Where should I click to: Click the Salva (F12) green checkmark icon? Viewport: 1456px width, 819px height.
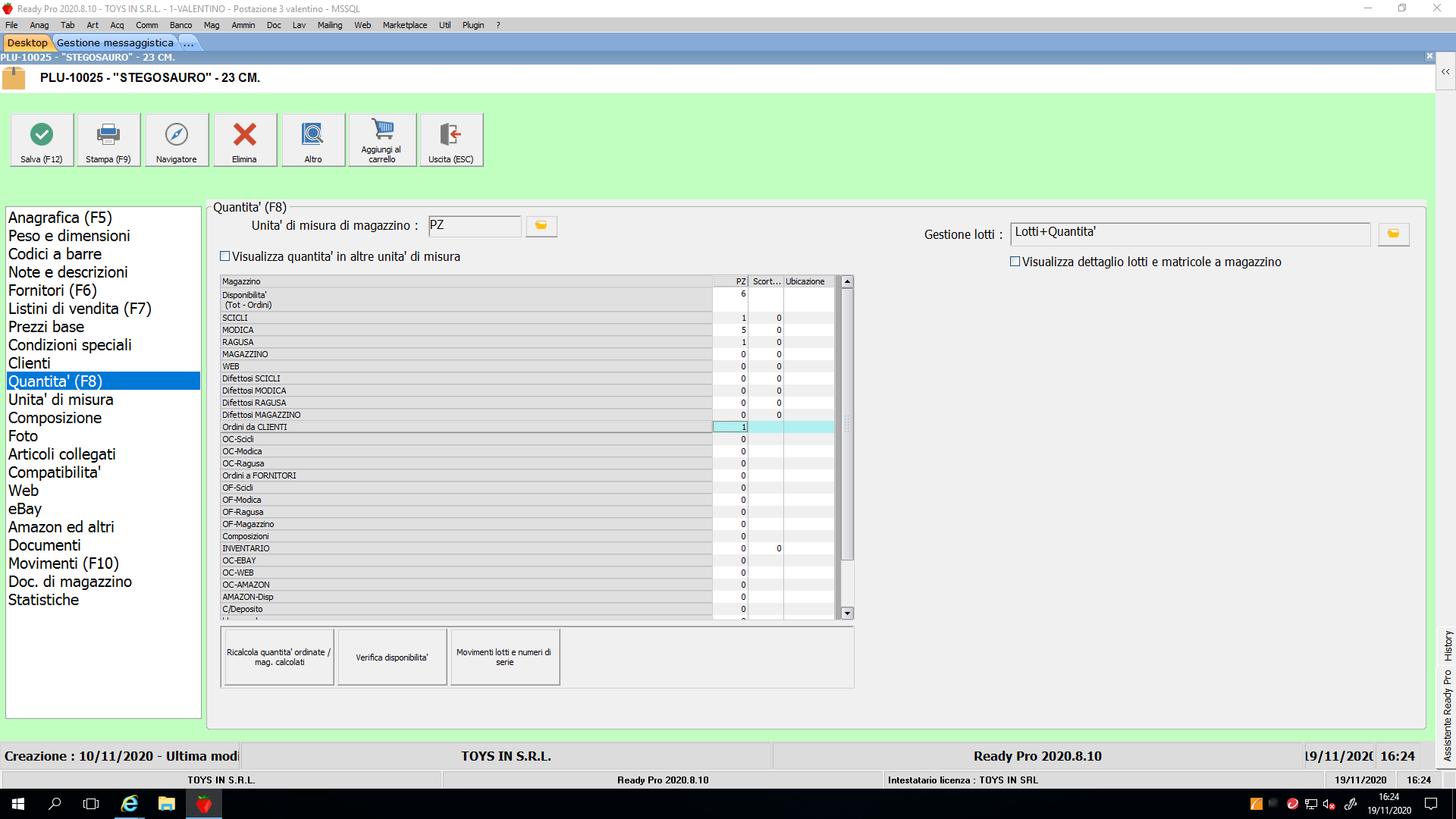42,135
